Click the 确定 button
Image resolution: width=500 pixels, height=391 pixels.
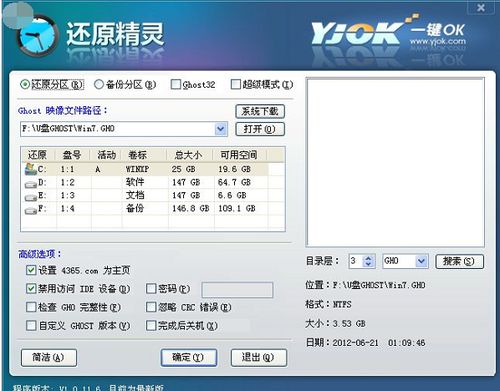click(x=189, y=358)
